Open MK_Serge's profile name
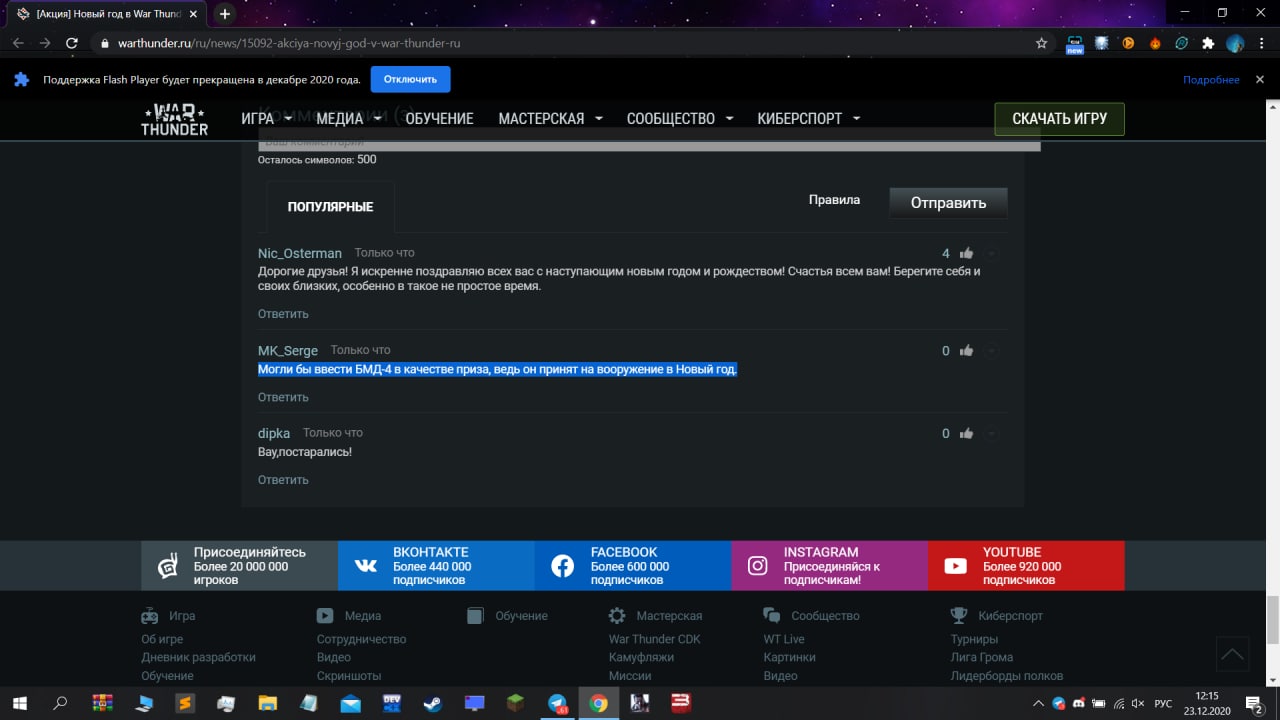Screen dimensions: 1280x720 pyautogui.click(x=288, y=351)
